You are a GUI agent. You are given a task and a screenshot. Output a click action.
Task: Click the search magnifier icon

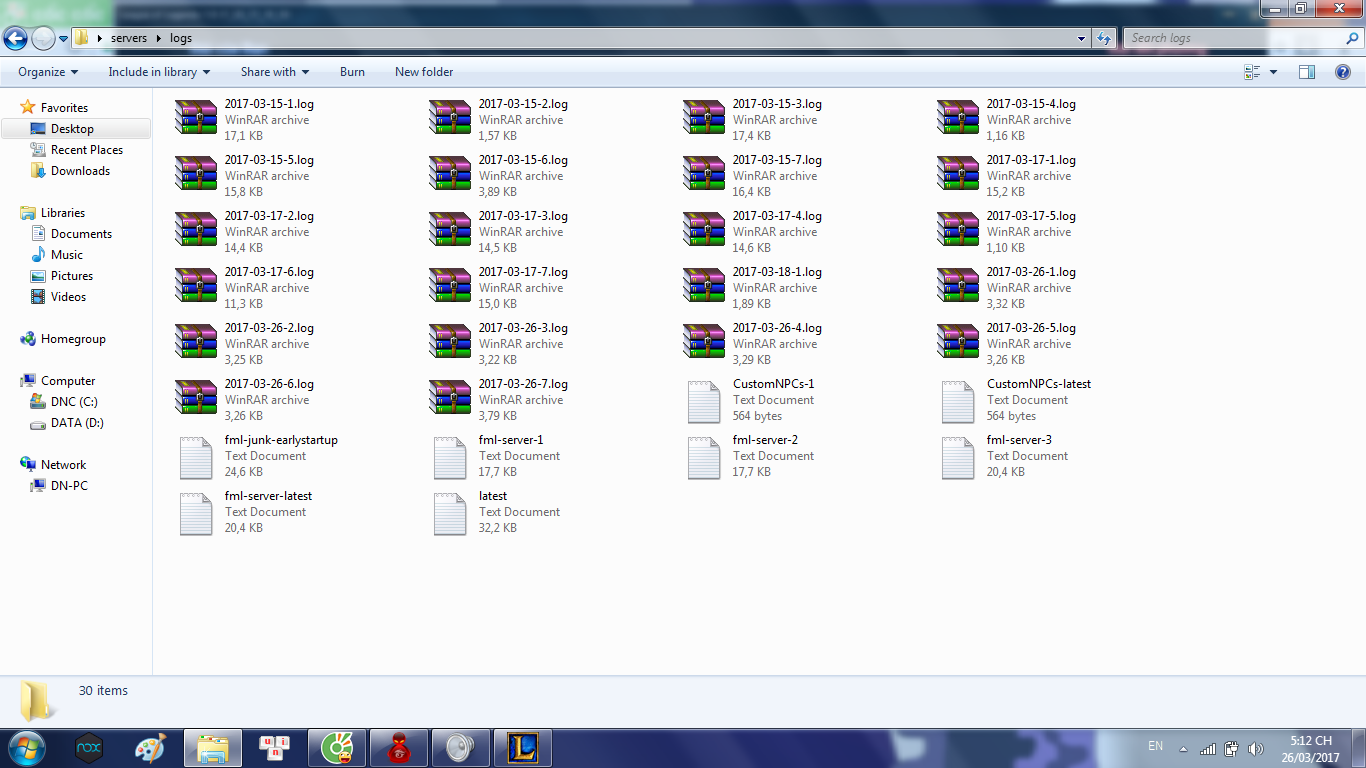point(1353,38)
